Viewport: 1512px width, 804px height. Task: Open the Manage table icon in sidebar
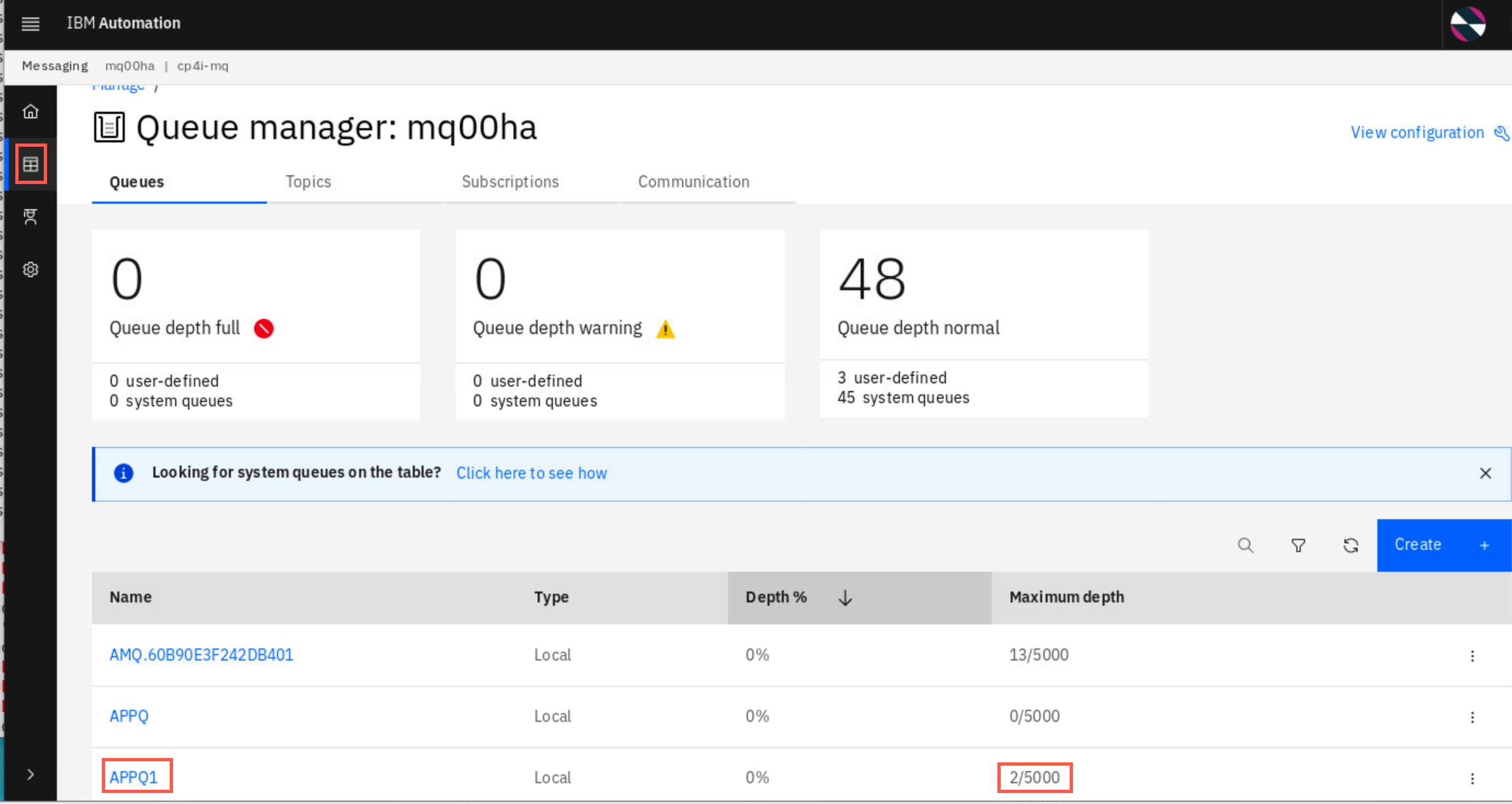tap(31, 164)
